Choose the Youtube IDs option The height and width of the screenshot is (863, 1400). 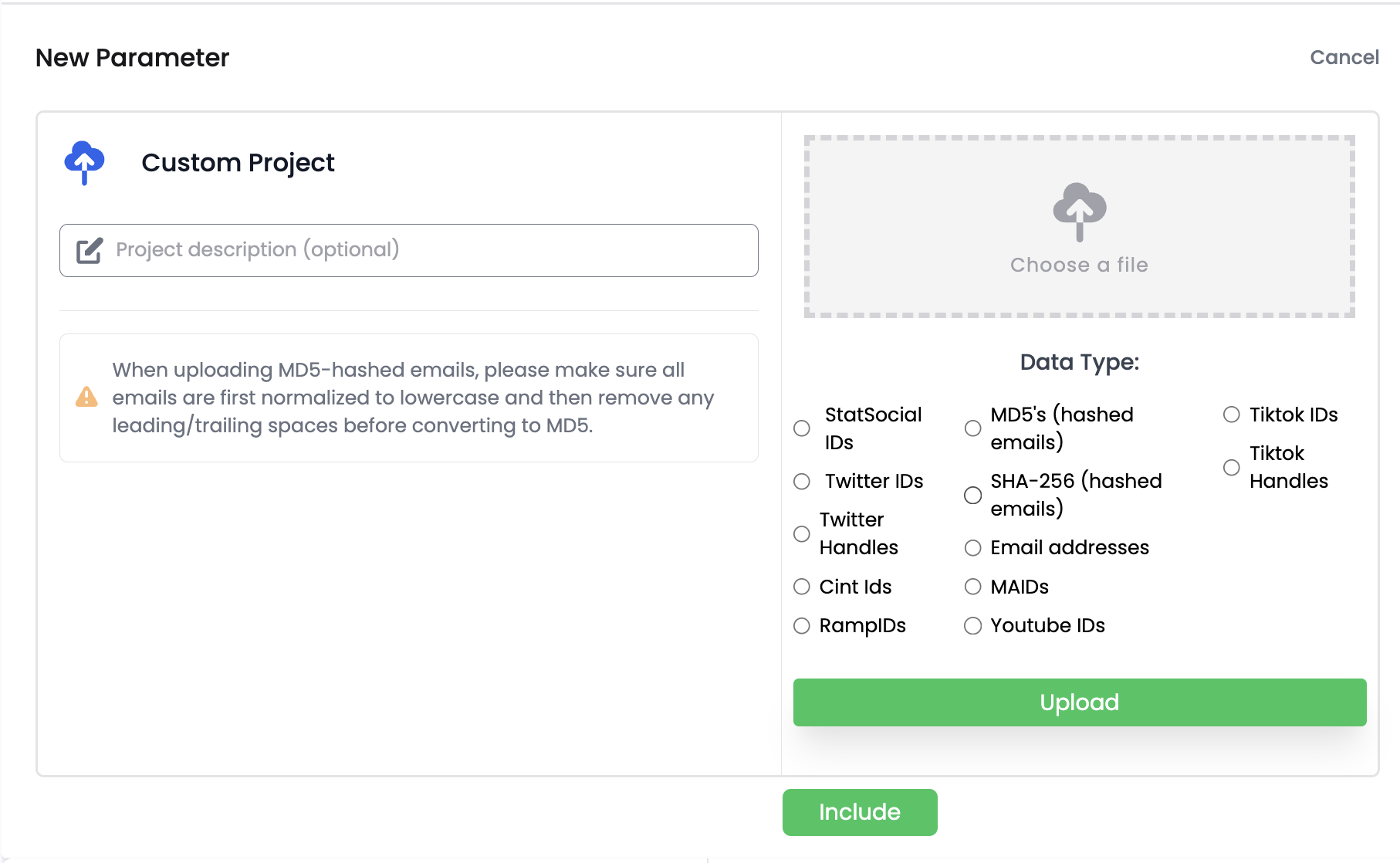[973, 626]
